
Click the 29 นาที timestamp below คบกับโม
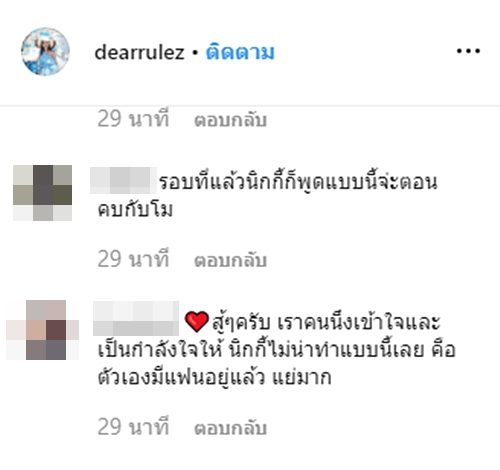[x=133, y=259]
